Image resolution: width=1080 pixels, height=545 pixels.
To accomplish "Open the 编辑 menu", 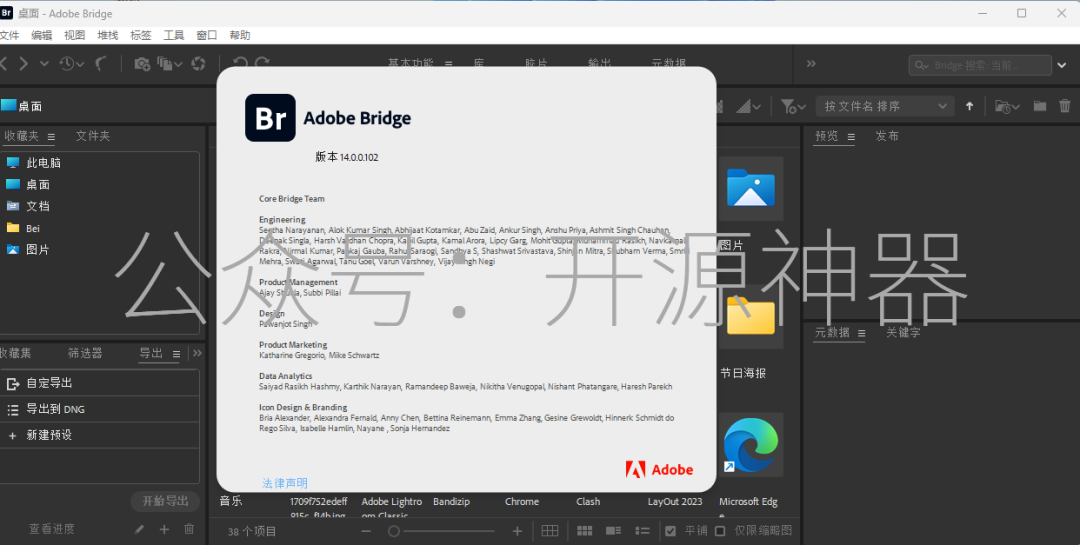I will point(41,35).
